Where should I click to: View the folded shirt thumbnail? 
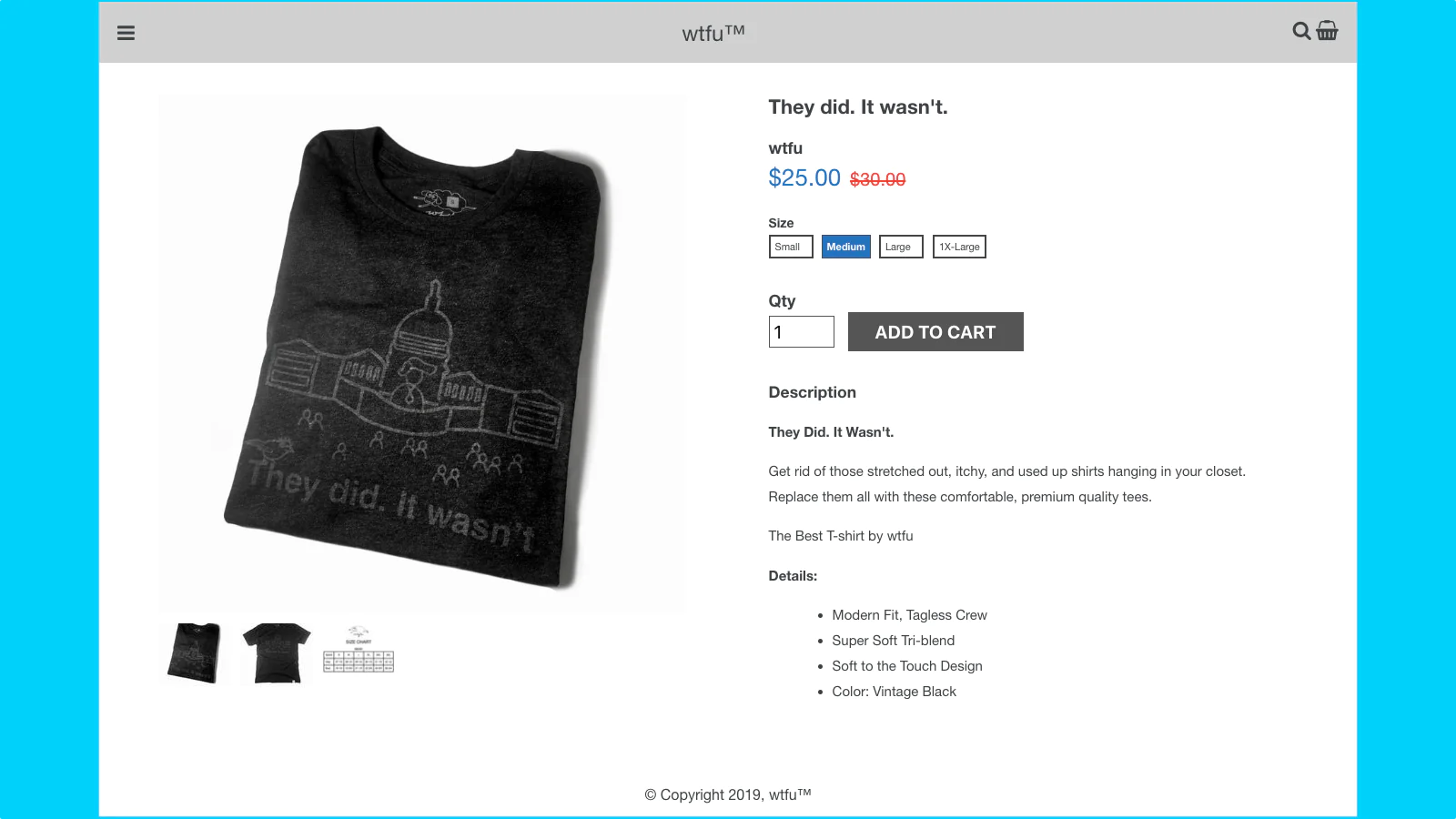(x=195, y=653)
